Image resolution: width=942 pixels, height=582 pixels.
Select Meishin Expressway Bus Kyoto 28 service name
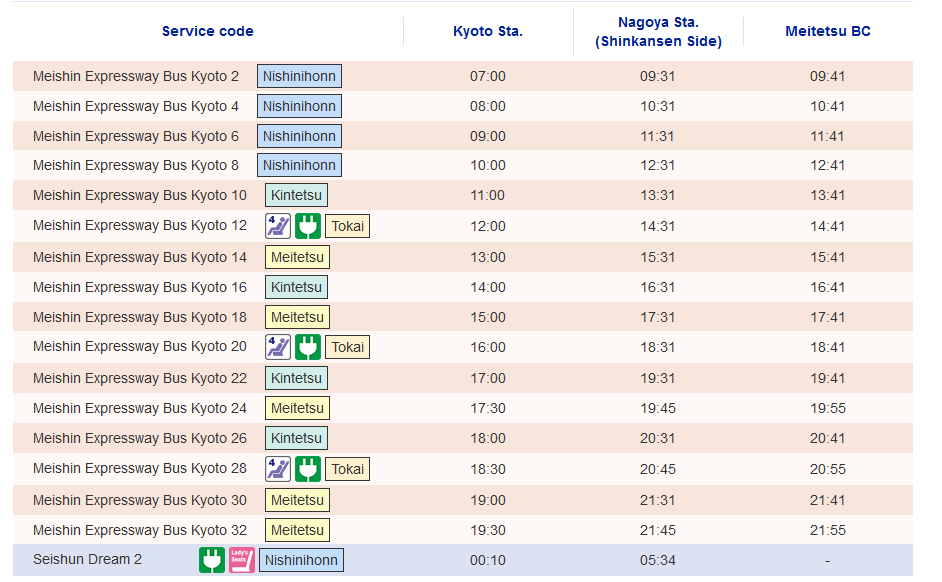140,468
